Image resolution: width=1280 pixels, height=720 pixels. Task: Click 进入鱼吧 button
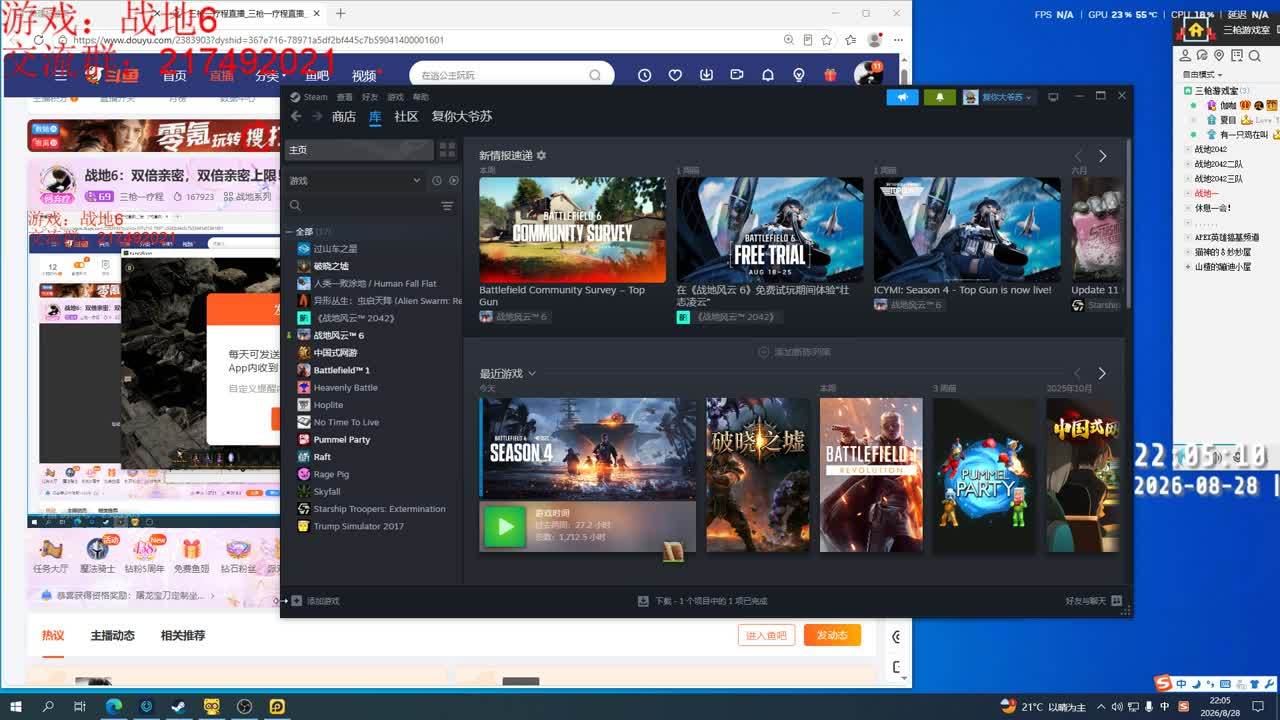[767, 636]
